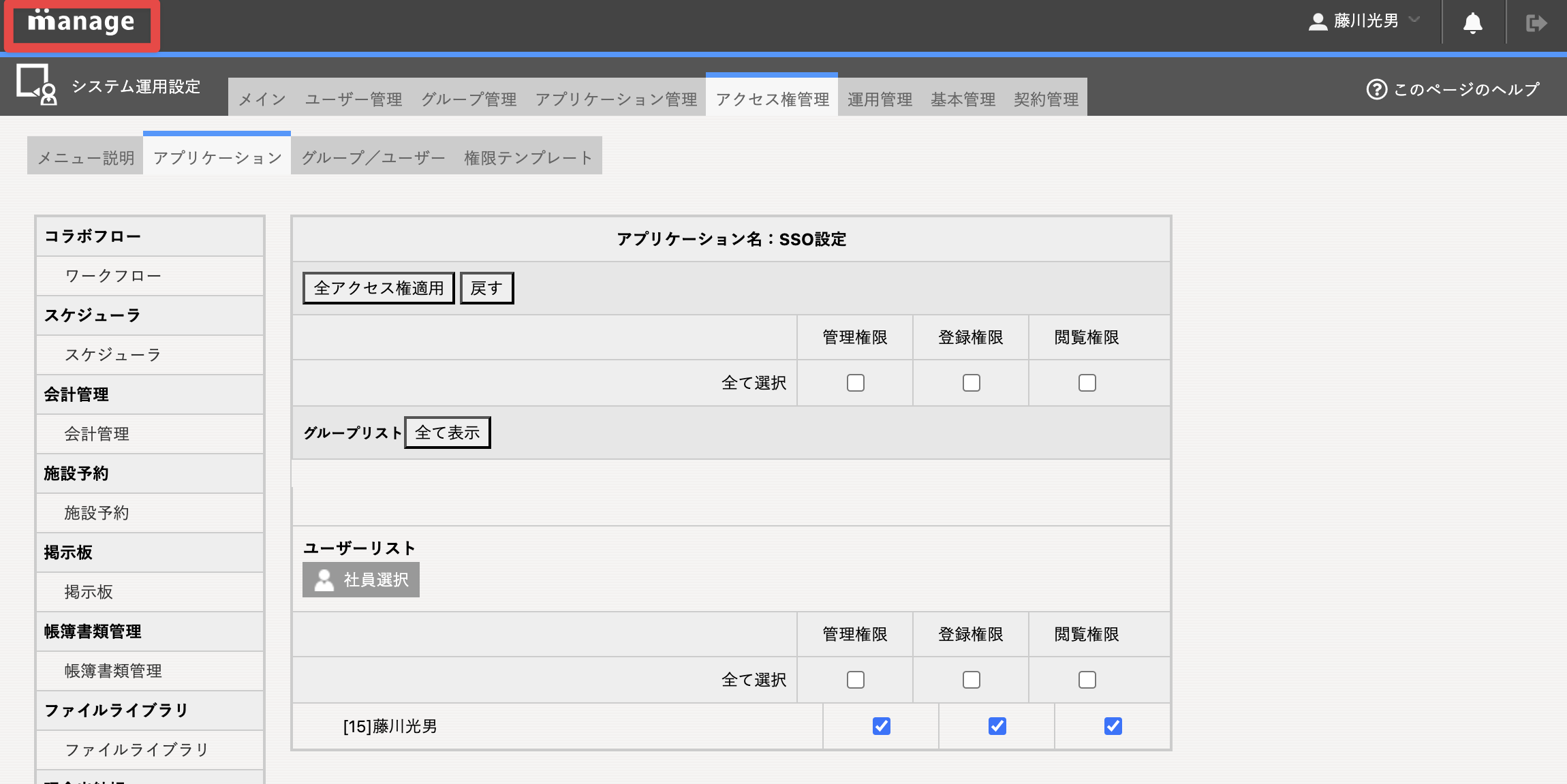
Task: Open the help question mark icon
Action: click(x=1376, y=89)
